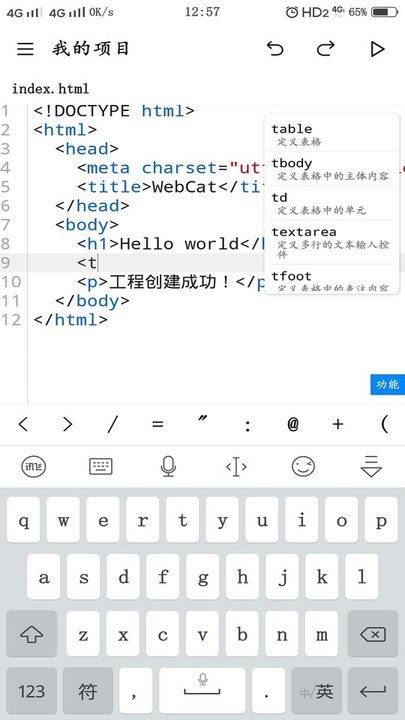Image resolution: width=405 pixels, height=720 pixels.
Task: Click the closing '</html>' tag on line 12
Action: (70, 320)
